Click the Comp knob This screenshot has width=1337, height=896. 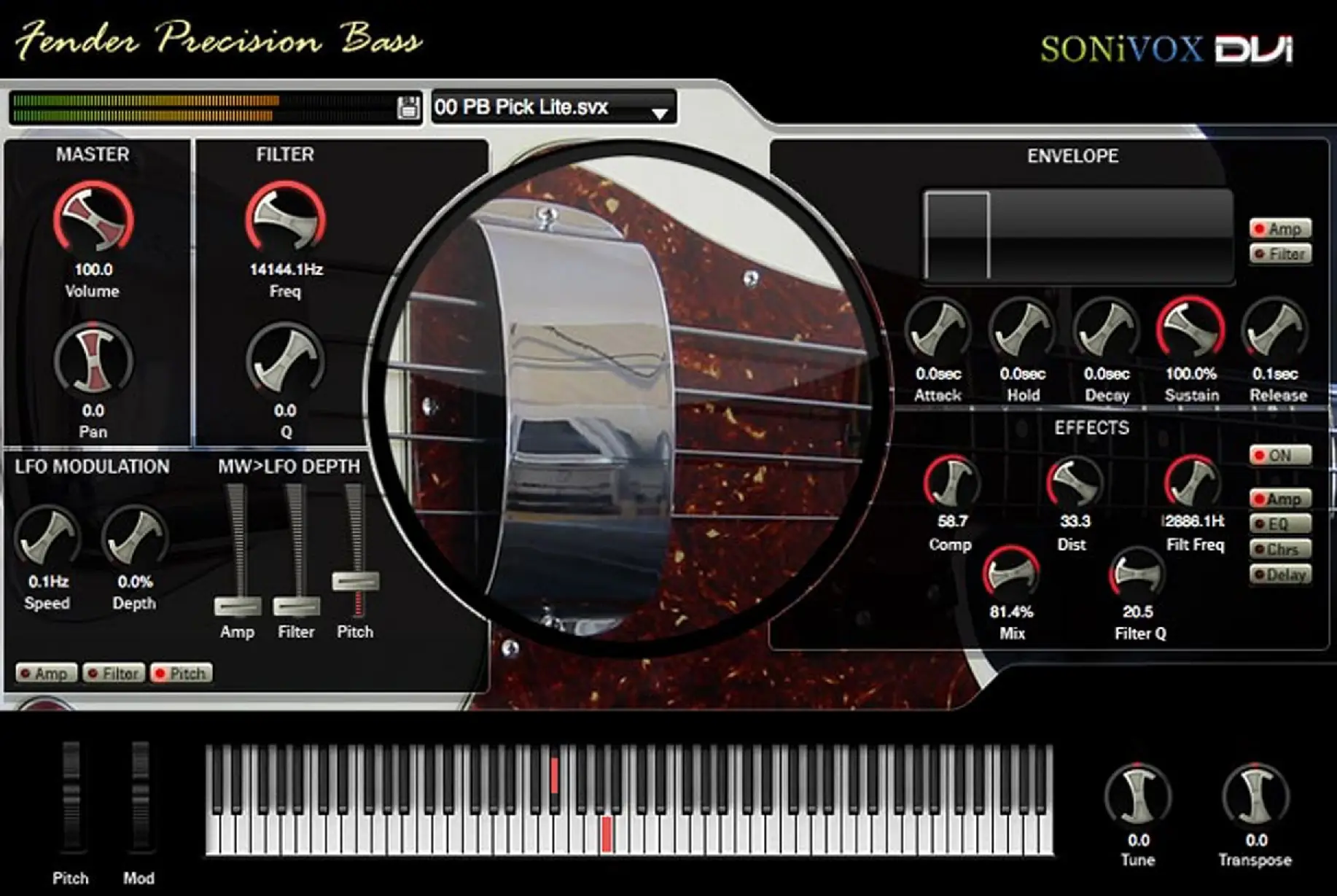(x=951, y=483)
